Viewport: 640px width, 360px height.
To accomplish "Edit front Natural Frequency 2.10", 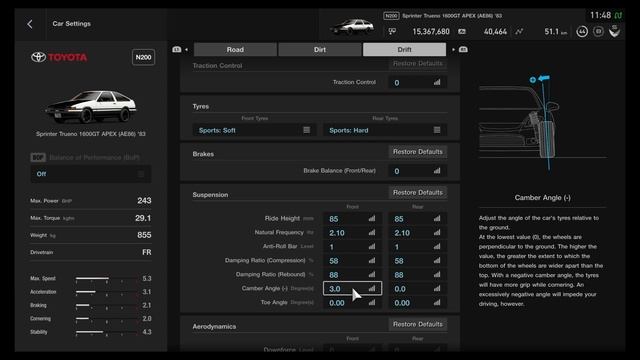I will point(352,233).
